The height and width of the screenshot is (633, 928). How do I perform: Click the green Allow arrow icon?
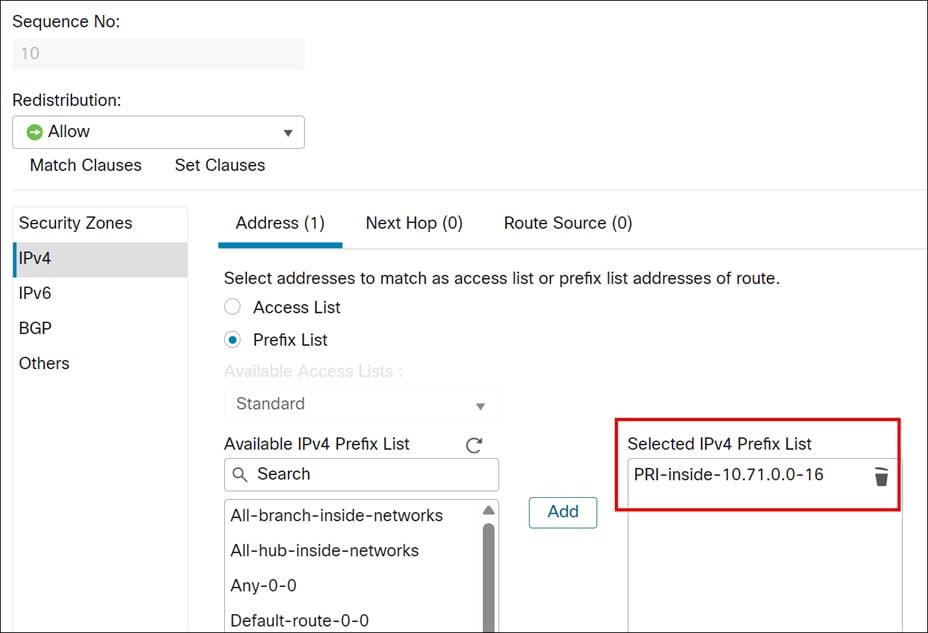coord(35,132)
